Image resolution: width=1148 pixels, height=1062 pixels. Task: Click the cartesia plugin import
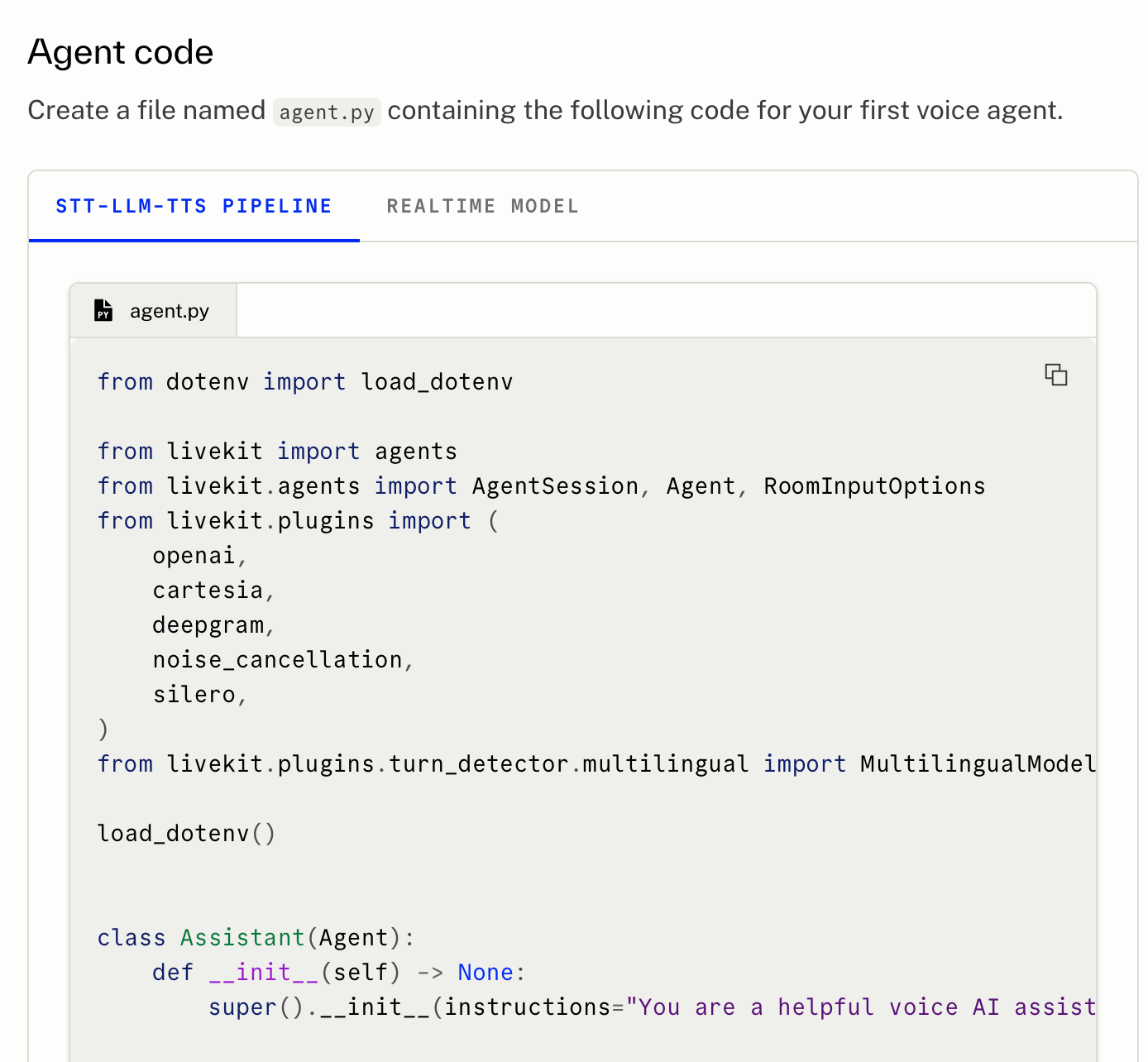(x=208, y=590)
